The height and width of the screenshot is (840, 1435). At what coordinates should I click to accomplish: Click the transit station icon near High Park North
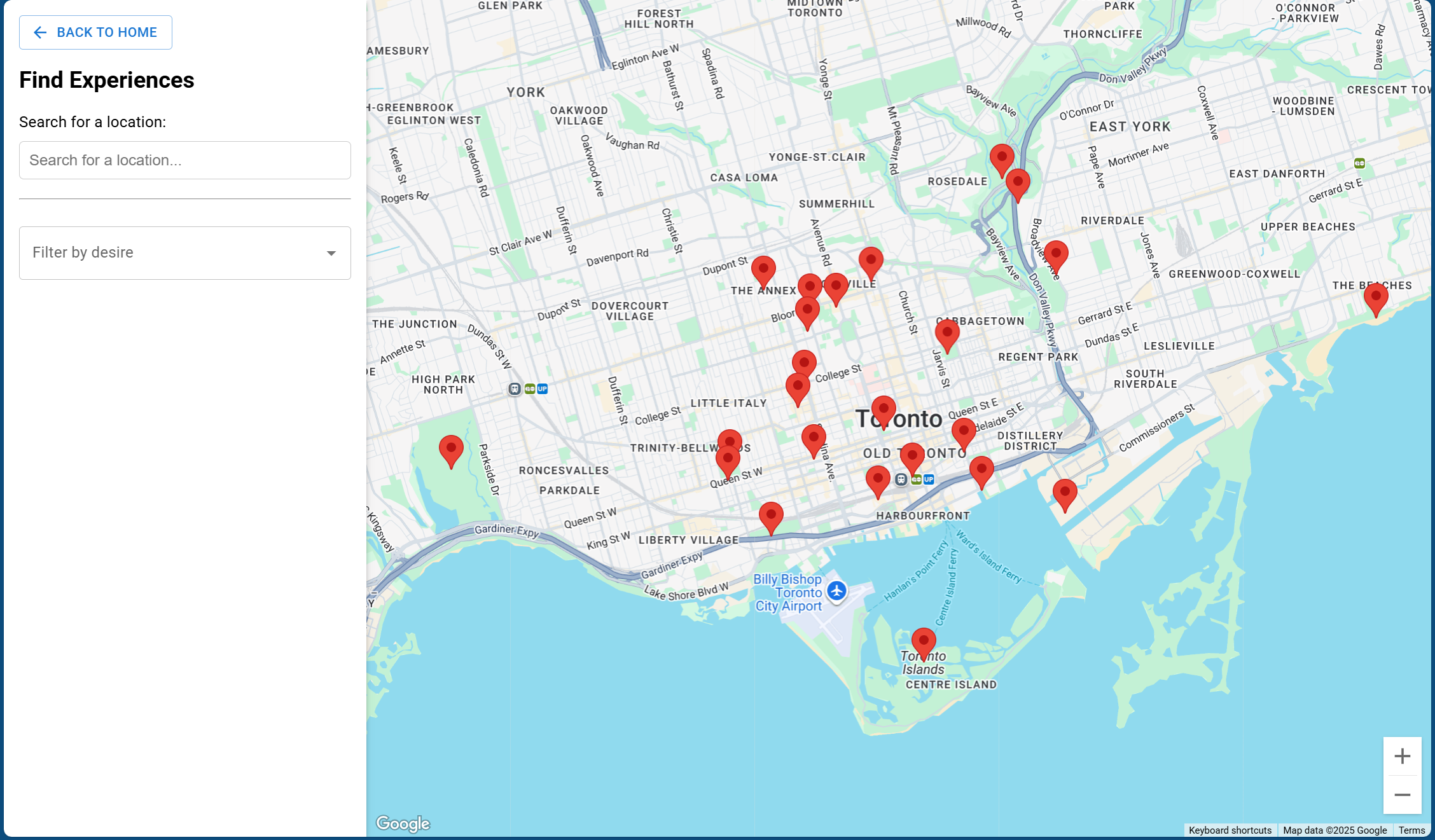(x=515, y=389)
